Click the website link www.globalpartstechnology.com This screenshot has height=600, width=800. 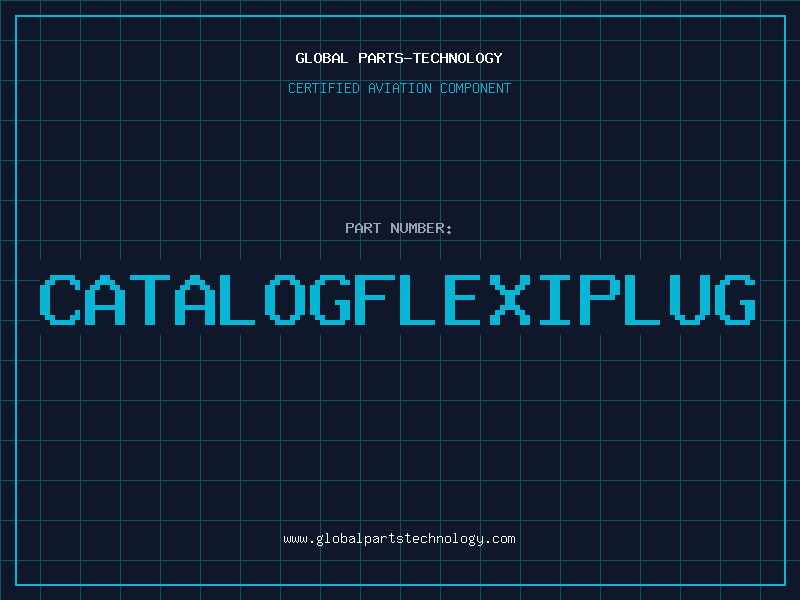(x=399, y=539)
